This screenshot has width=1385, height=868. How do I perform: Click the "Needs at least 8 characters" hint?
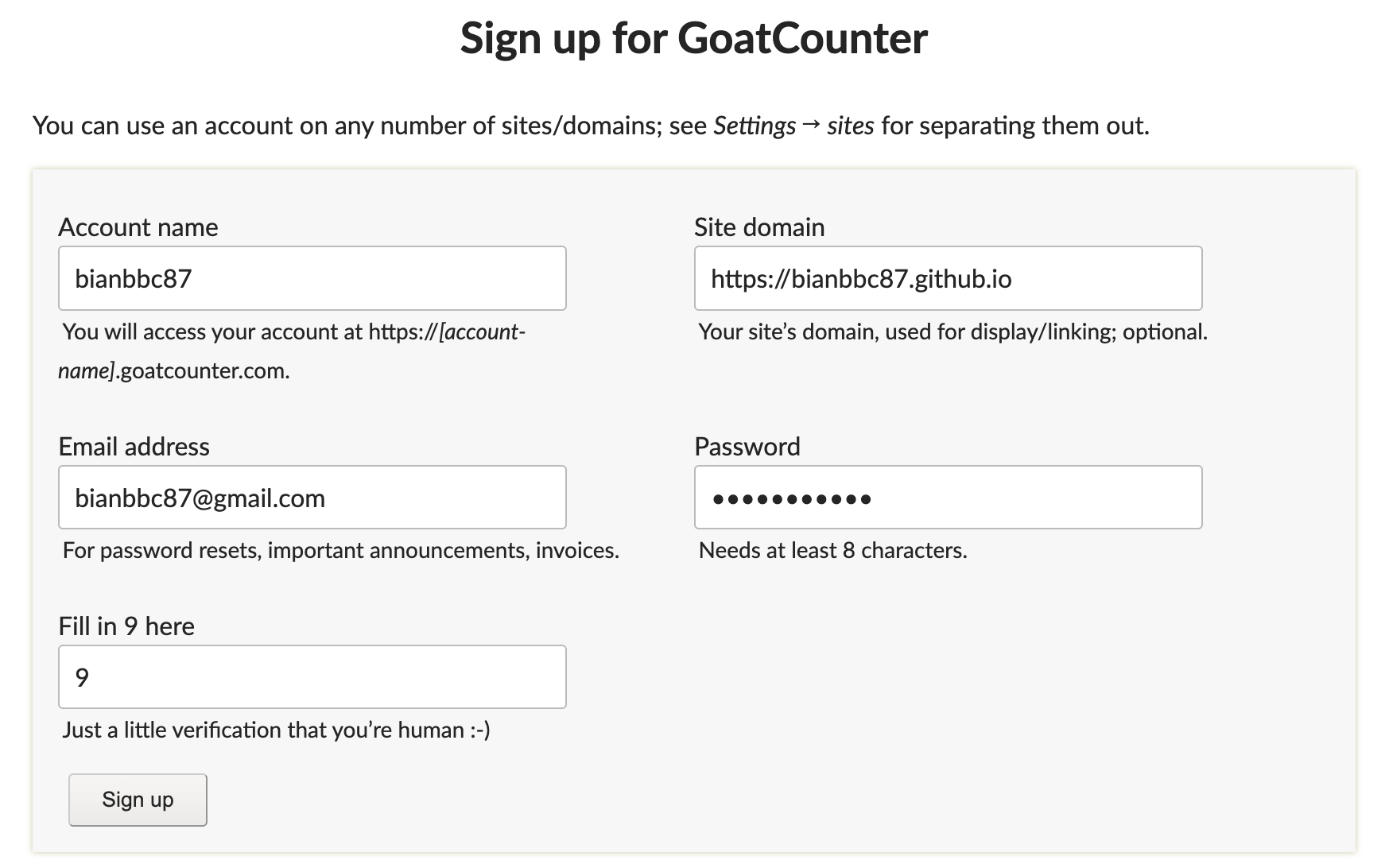pyautogui.click(x=832, y=550)
